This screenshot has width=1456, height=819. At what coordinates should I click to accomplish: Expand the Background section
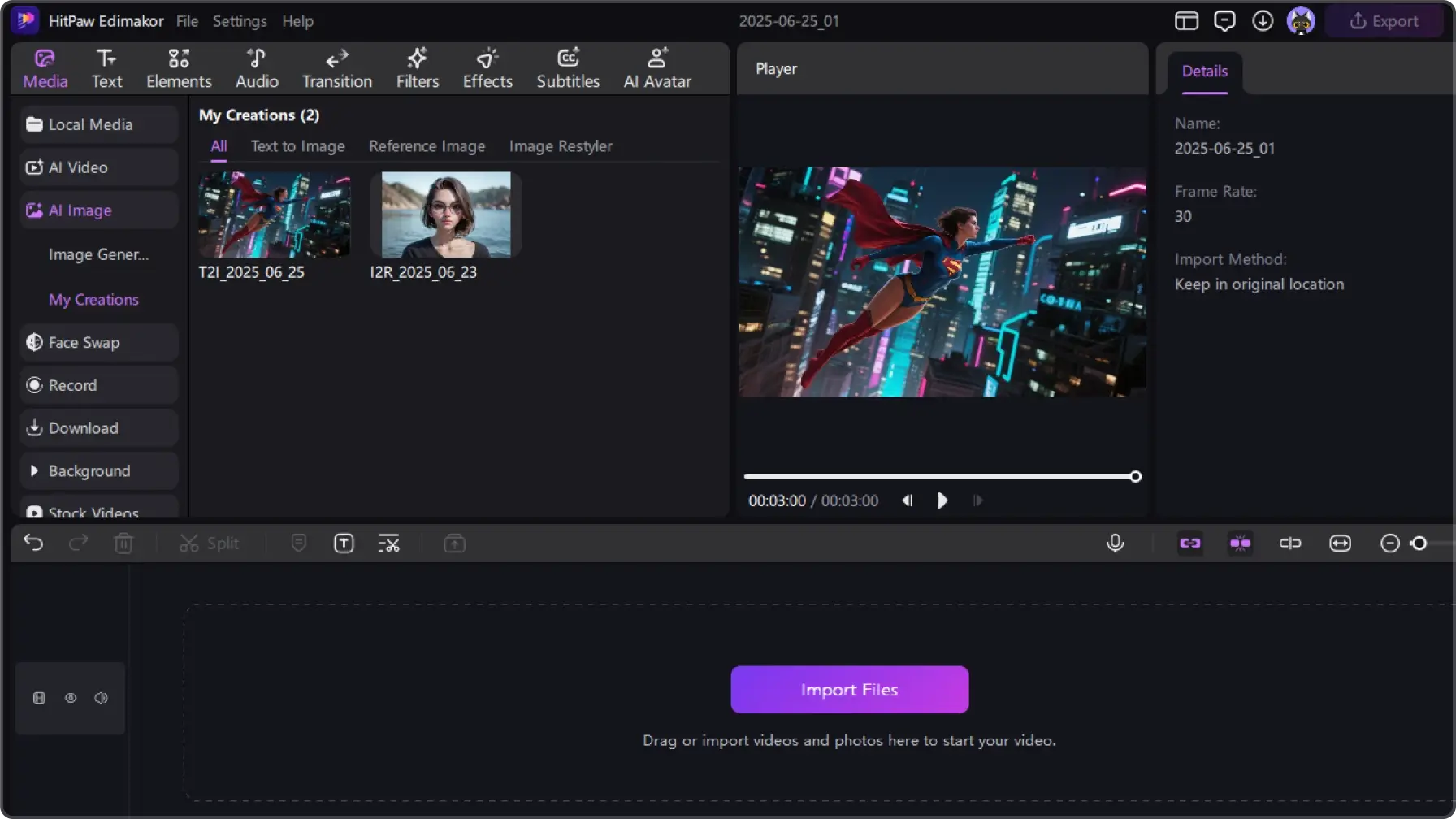(x=99, y=471)
